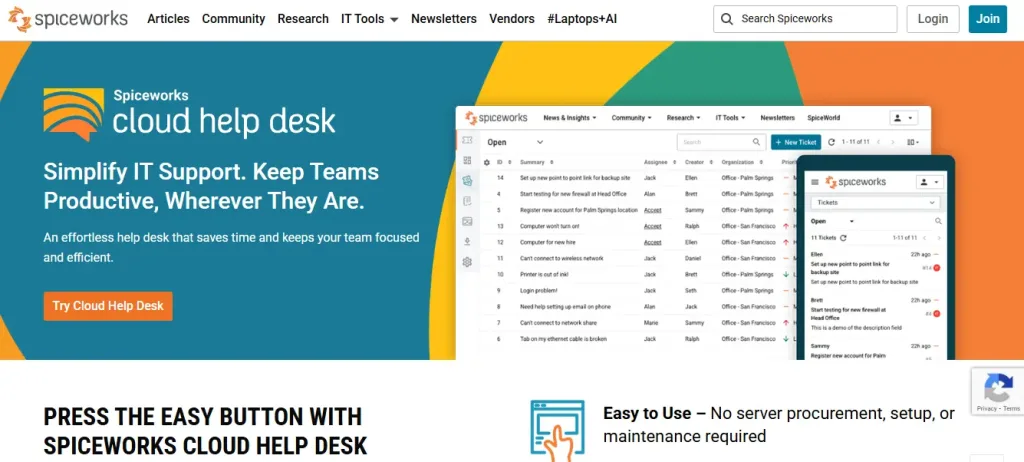
Task: Open the Vendors menu item
Action: coord(511,19)
